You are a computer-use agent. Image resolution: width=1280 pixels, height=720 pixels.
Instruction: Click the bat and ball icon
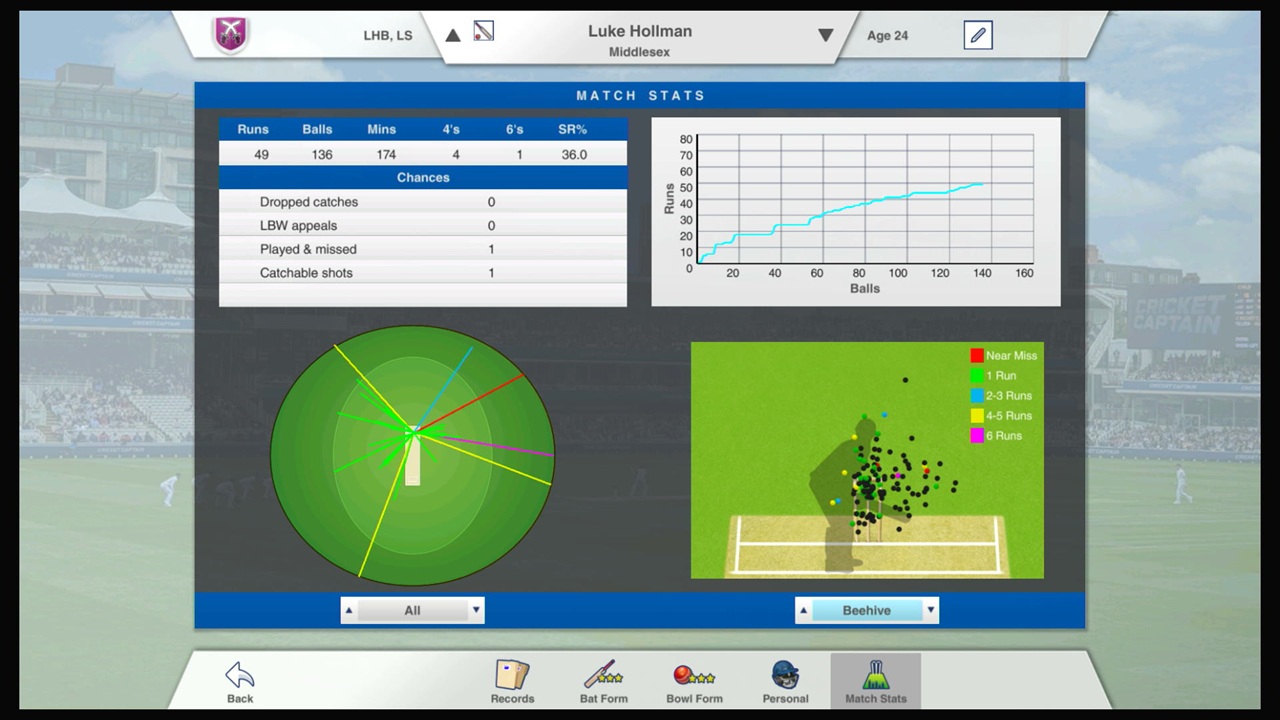(484, 31)
